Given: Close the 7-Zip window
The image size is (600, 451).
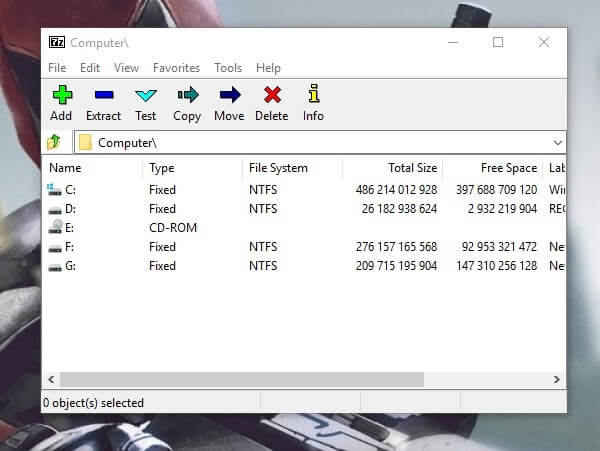Looking at the screenshot, I should (x=544, y=42).
